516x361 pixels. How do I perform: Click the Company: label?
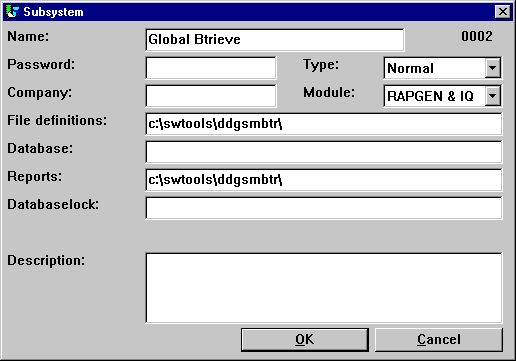[x=40, y=92]
